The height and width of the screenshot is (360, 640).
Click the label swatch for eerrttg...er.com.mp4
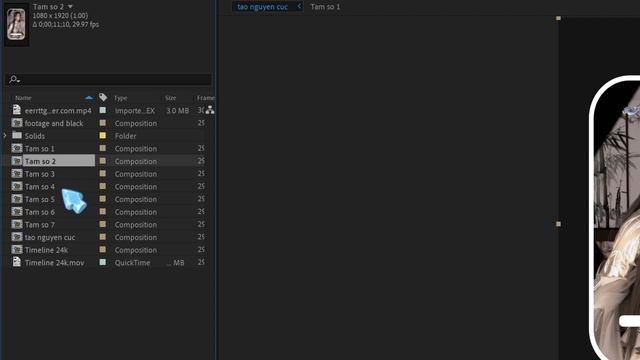point(103,110)
